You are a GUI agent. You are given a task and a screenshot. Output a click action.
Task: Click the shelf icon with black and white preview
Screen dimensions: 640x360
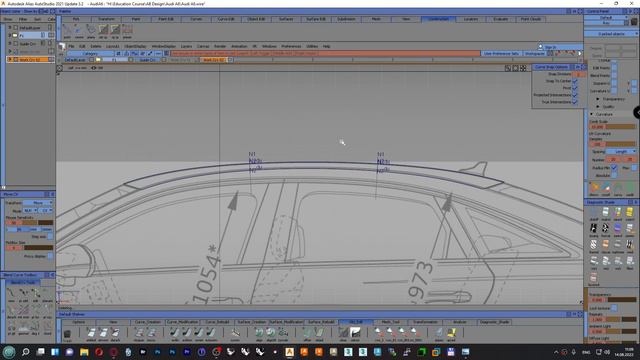[355, 332]
